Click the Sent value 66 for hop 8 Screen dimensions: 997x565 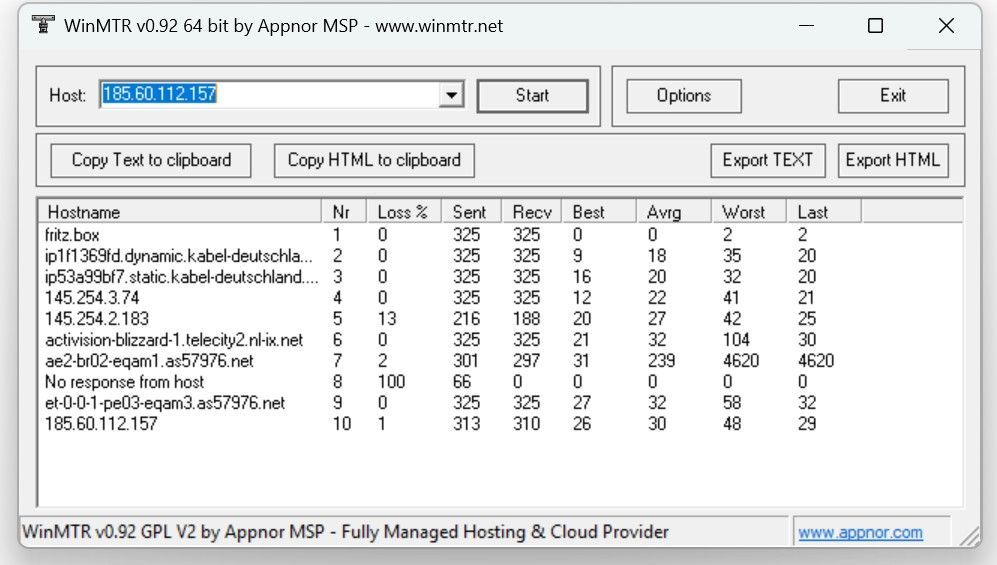click(462, 381)
